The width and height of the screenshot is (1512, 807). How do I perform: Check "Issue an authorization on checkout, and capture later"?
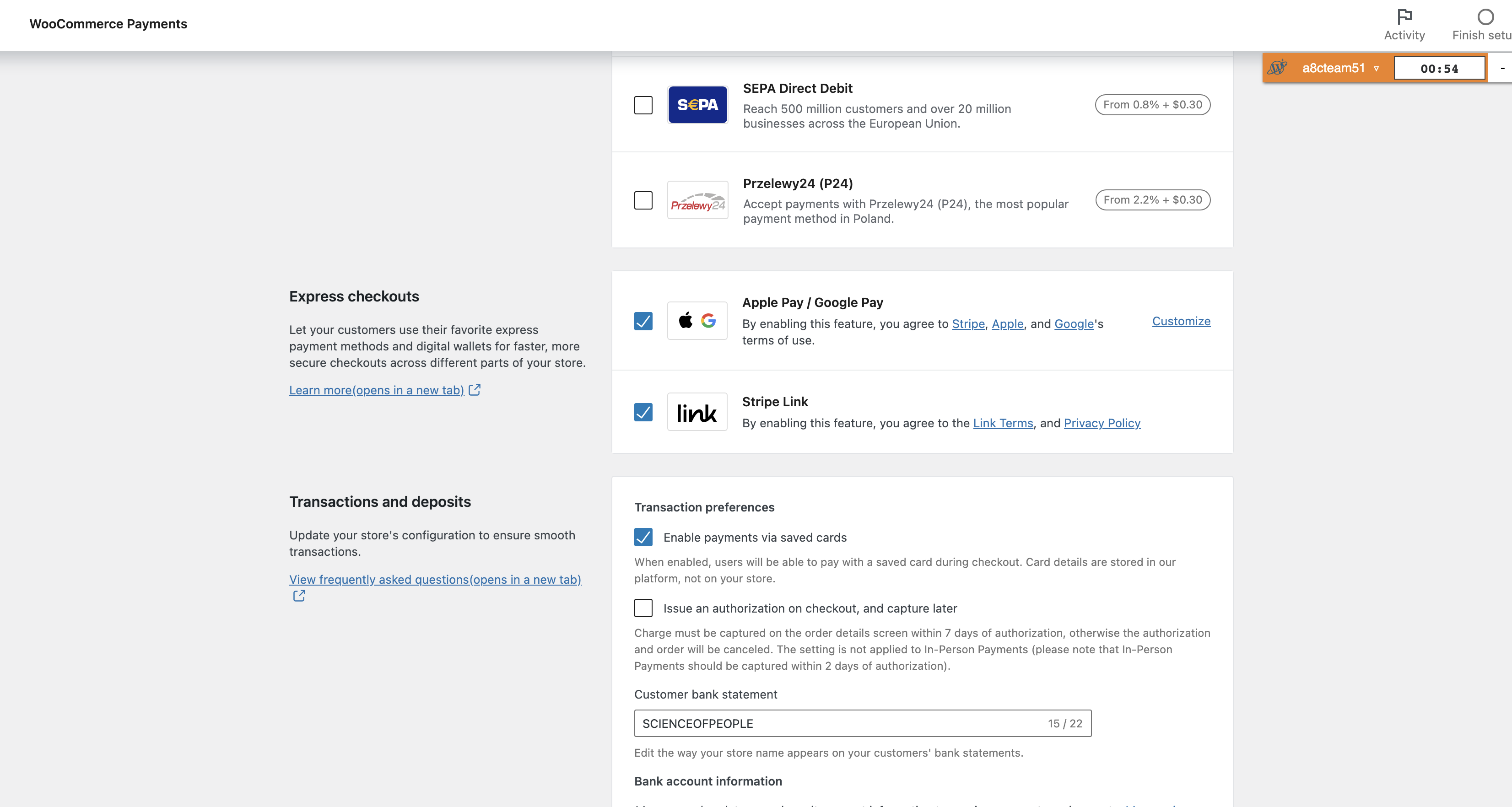point(643,608)
